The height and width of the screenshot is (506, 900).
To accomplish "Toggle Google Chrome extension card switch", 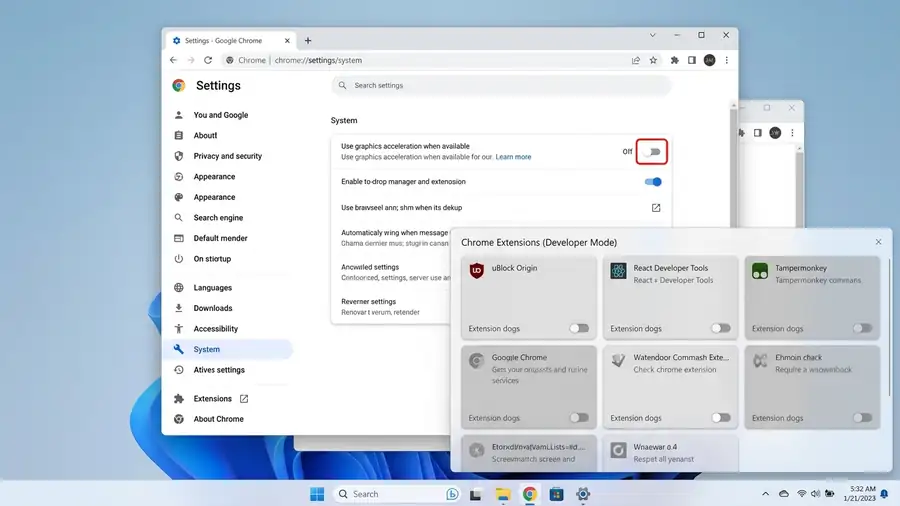I will (x=579, y=418).
